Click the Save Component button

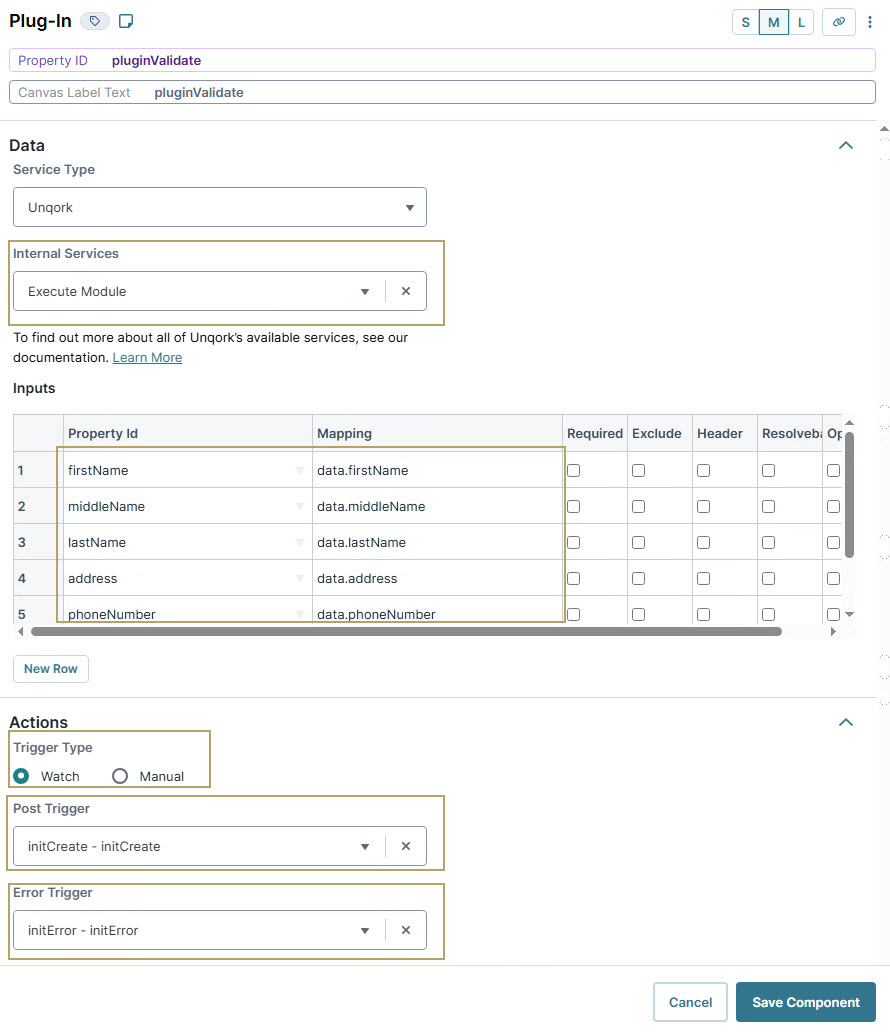(805, 1001)
